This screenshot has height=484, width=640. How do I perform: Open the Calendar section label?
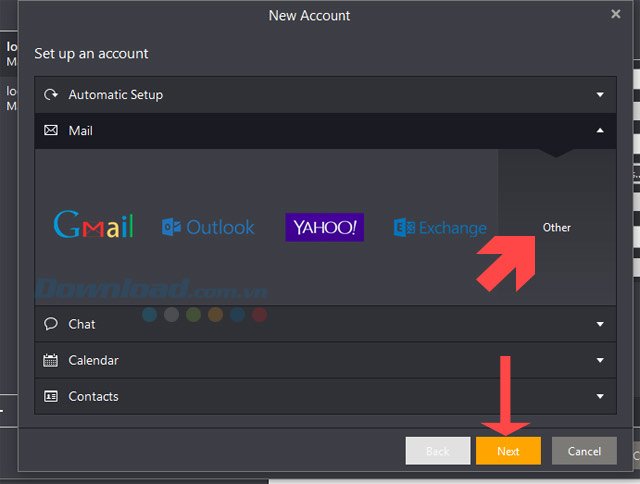[x=93, y=360]
